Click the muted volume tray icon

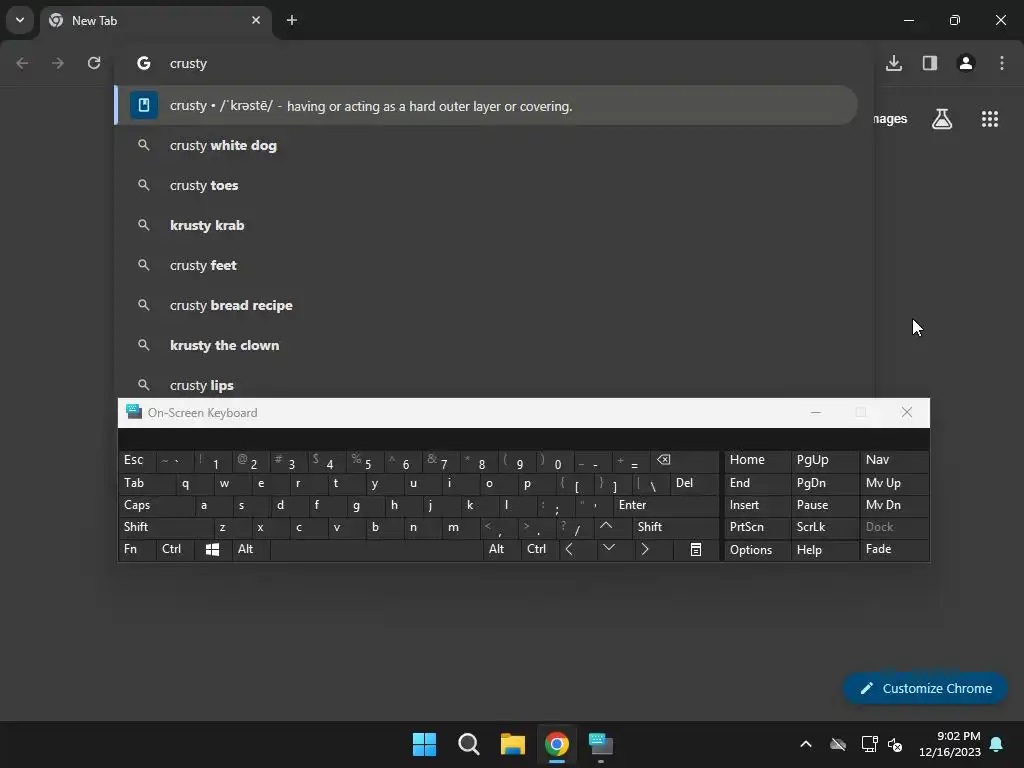895,744
